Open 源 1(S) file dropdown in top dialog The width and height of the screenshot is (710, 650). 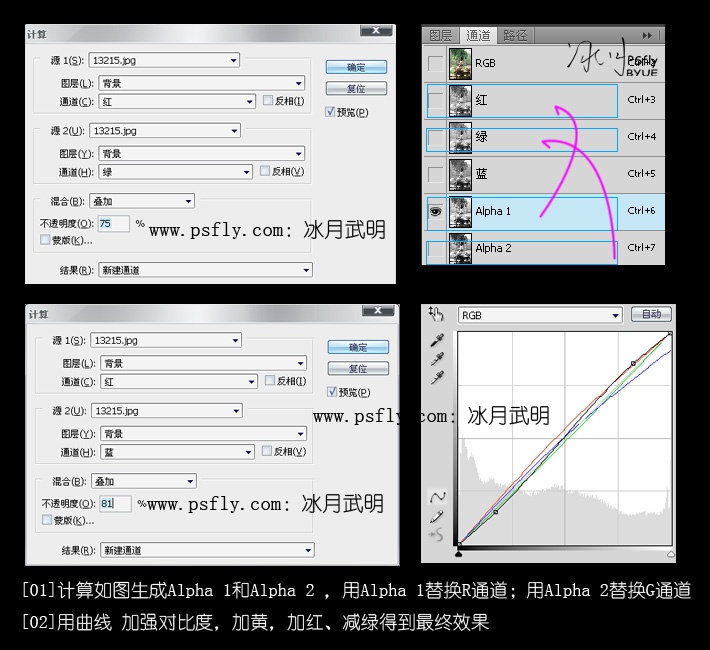point(164,60)
